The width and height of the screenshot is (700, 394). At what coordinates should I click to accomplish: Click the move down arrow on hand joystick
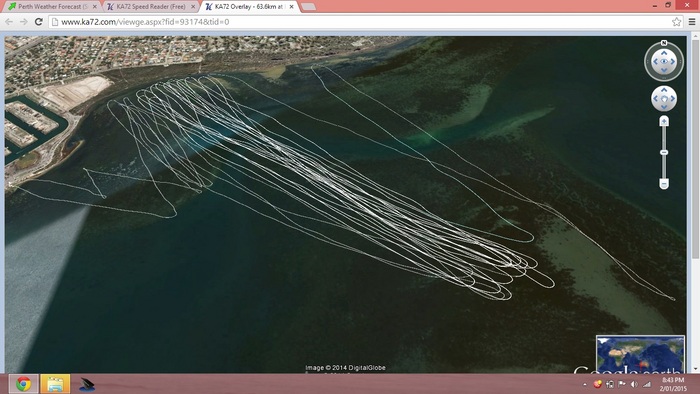click(x=664, y=107)
